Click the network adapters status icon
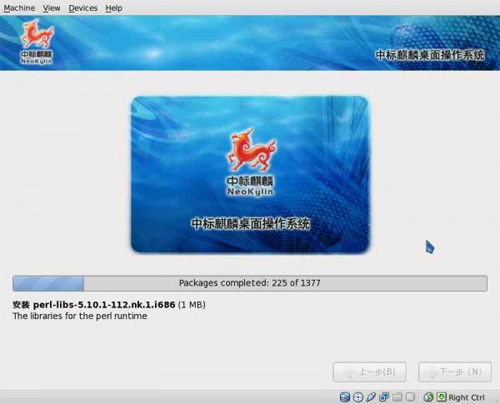Image resolution: width=500 pixels, height=404 pixels. pyautogui.click(x=384, y=397)
